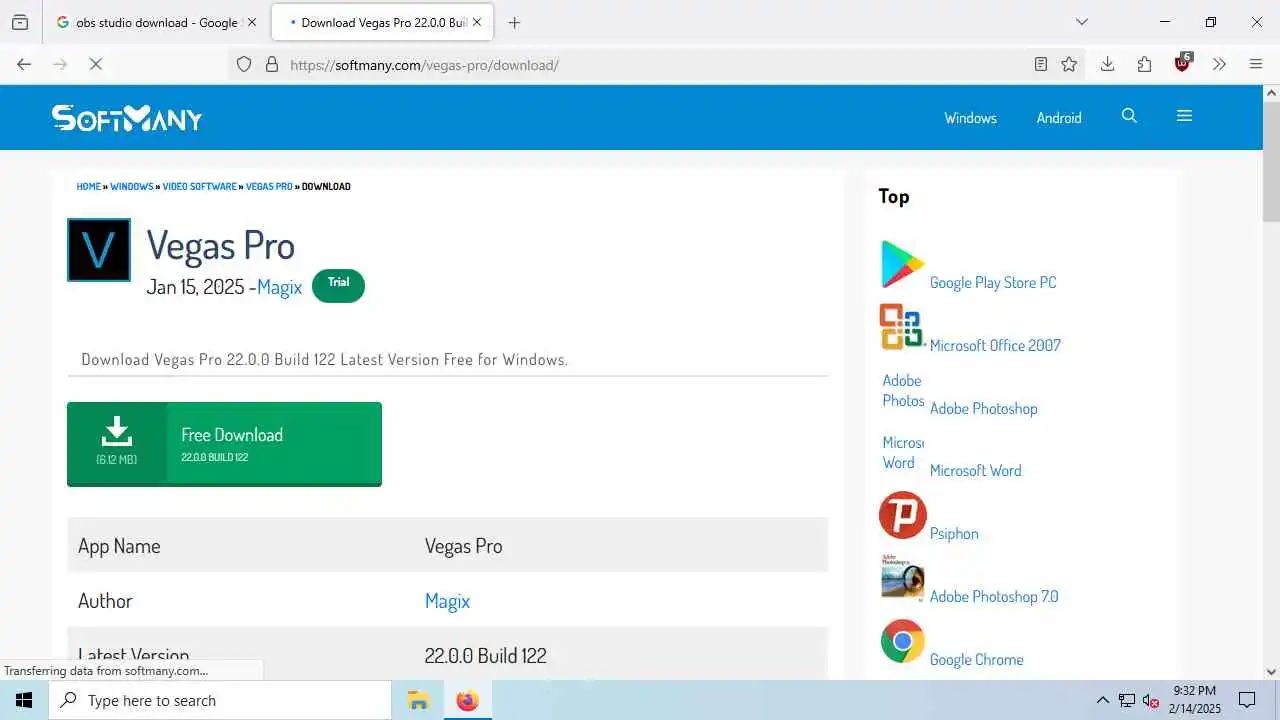Open the Firefox application hamburger menu
The height and width of the screenshot is (720, 1280).
click(x=1256, y=64)
